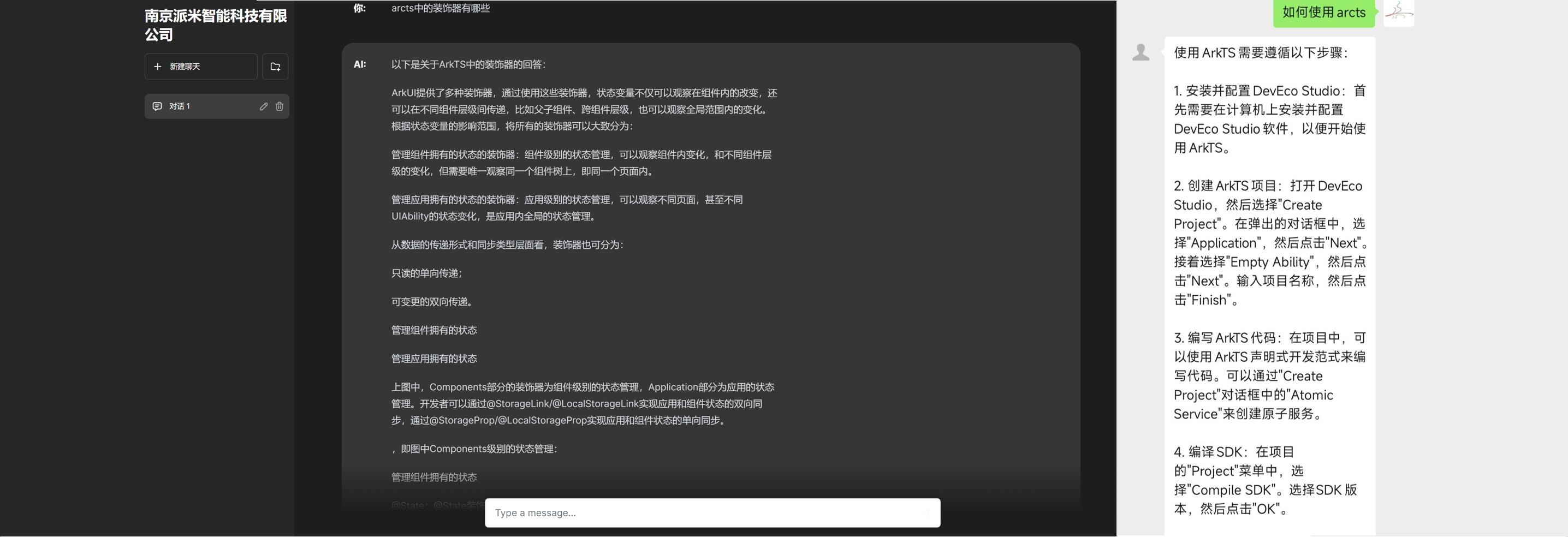Click the gray bot avatar in right chat

pos(1141,52)
